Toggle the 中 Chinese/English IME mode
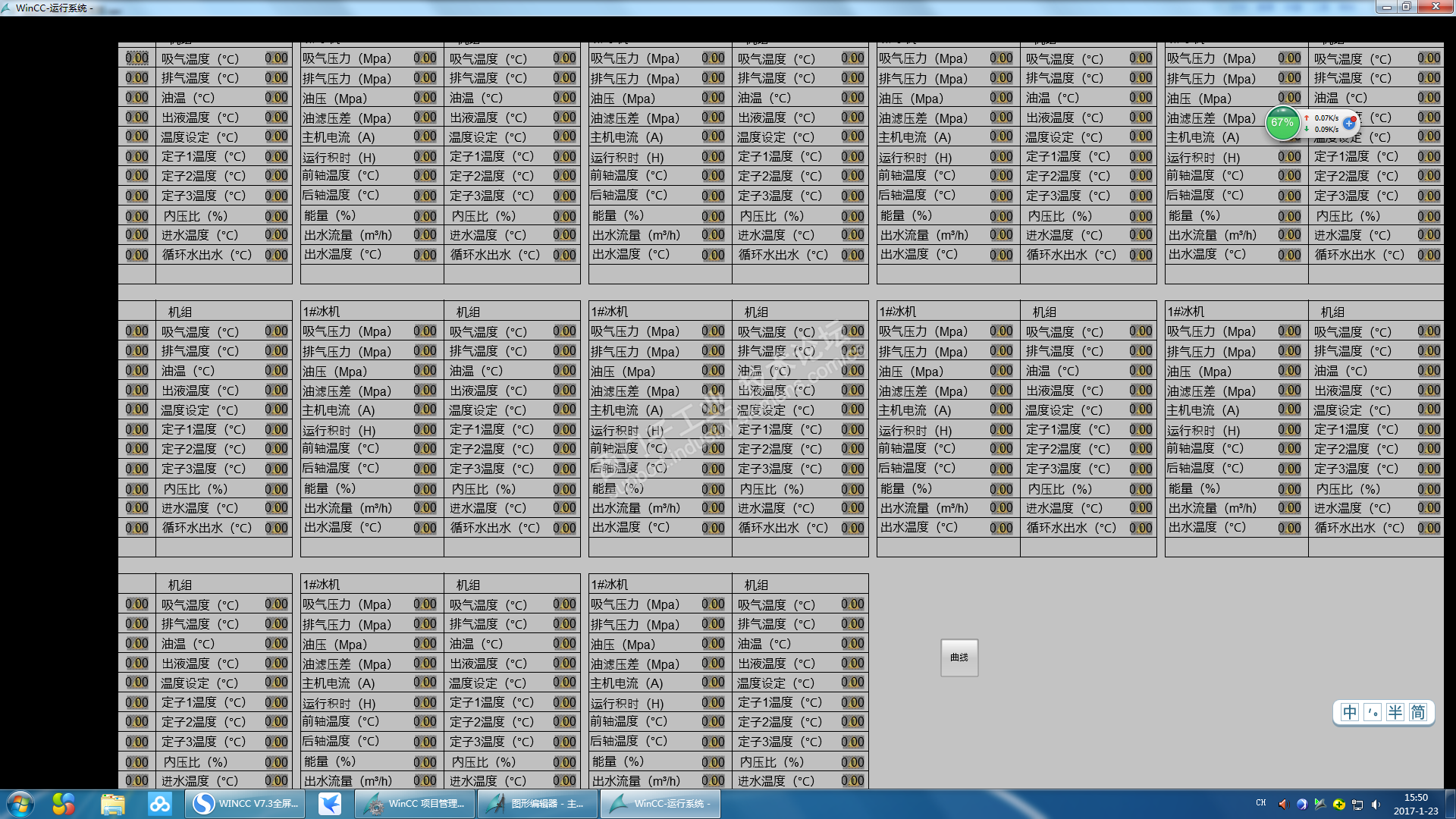1456x819 pixels. [1349, 713]
